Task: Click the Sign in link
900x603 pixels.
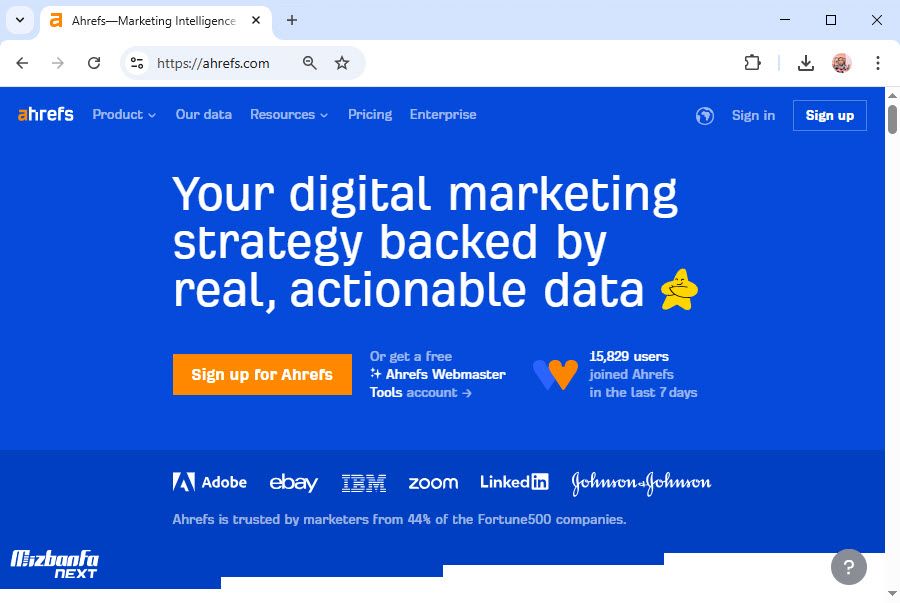Action: (753, 115)
